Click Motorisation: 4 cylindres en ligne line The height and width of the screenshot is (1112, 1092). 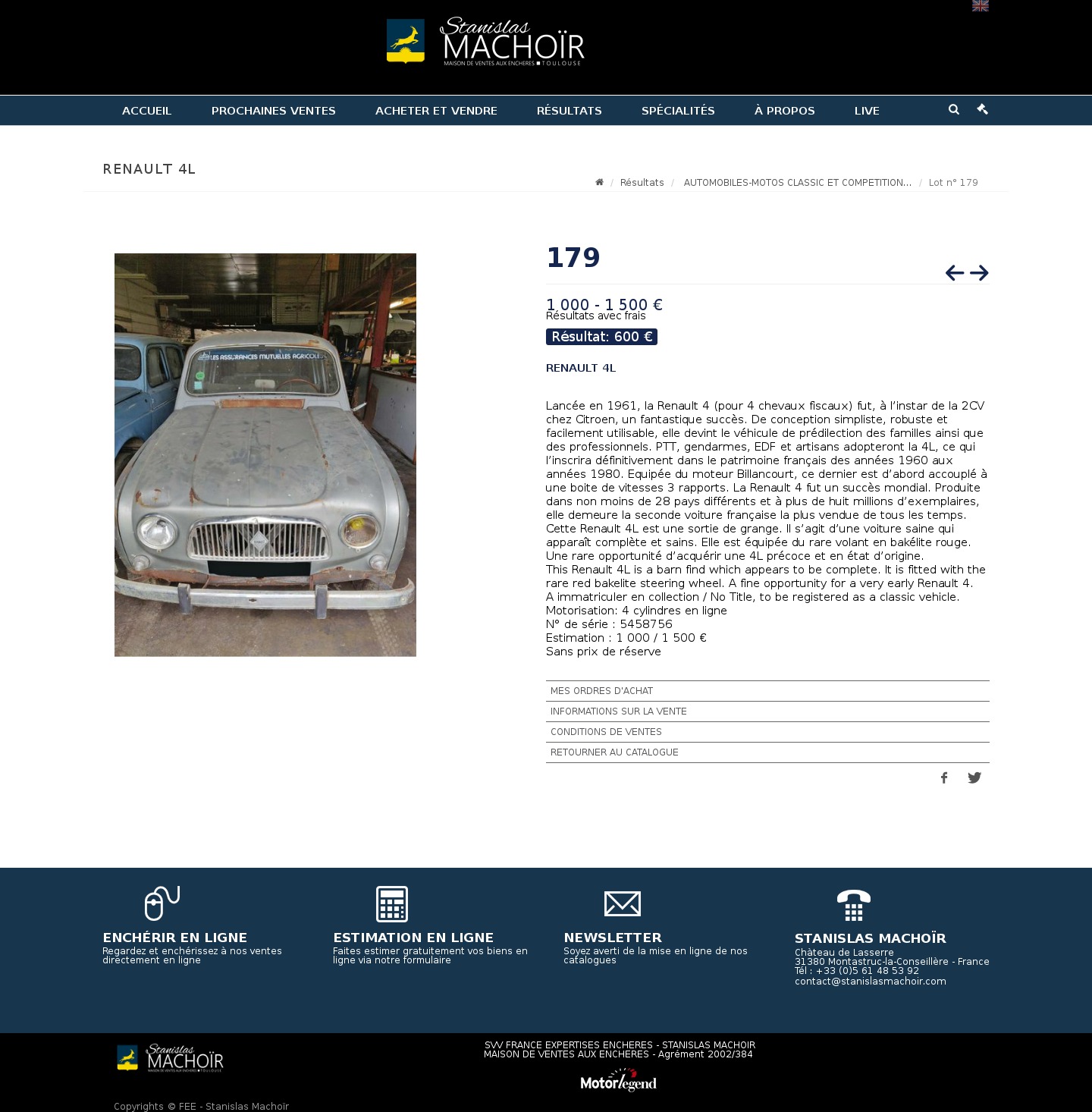636,611
